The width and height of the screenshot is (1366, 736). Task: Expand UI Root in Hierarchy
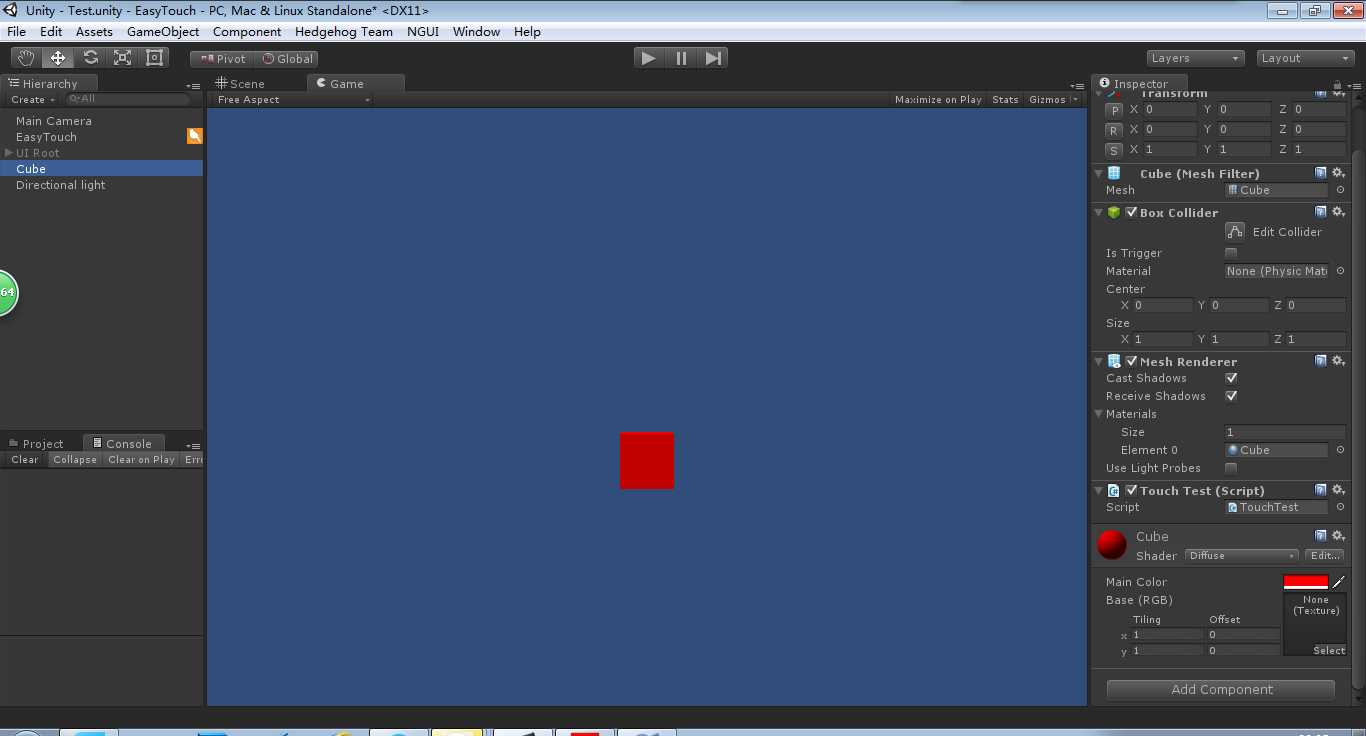tap(9, 153)
